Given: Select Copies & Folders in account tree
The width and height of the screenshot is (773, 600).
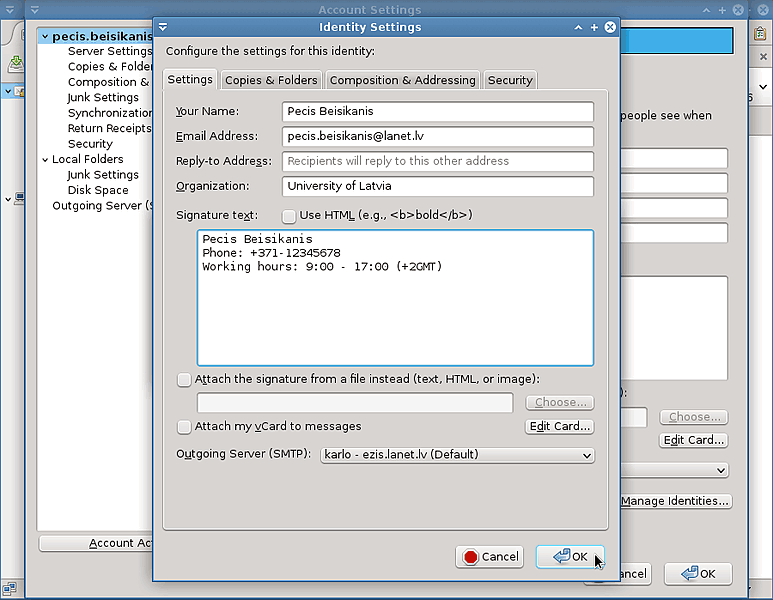Looking at the screenshot, I should point(109,67).
